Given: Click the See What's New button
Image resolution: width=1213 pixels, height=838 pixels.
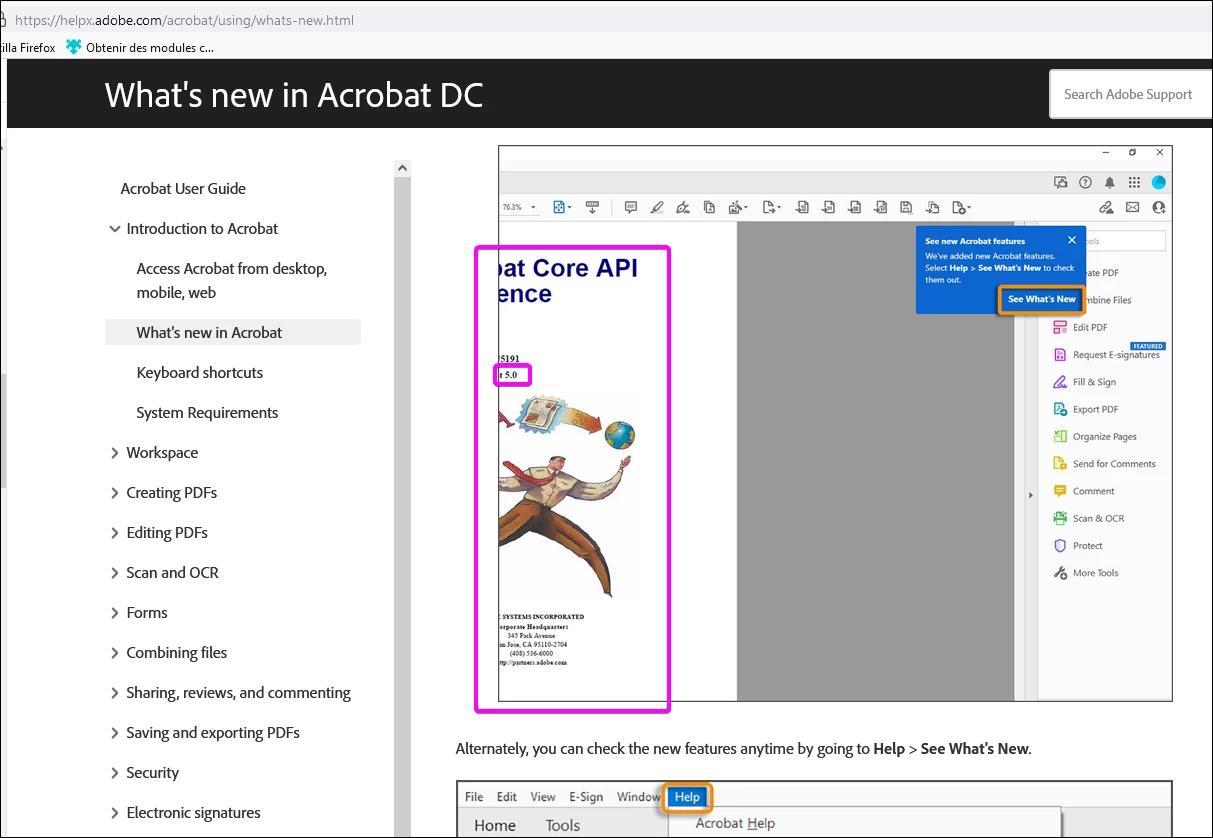Looking at the screenshot, I should pos(1041,299).
